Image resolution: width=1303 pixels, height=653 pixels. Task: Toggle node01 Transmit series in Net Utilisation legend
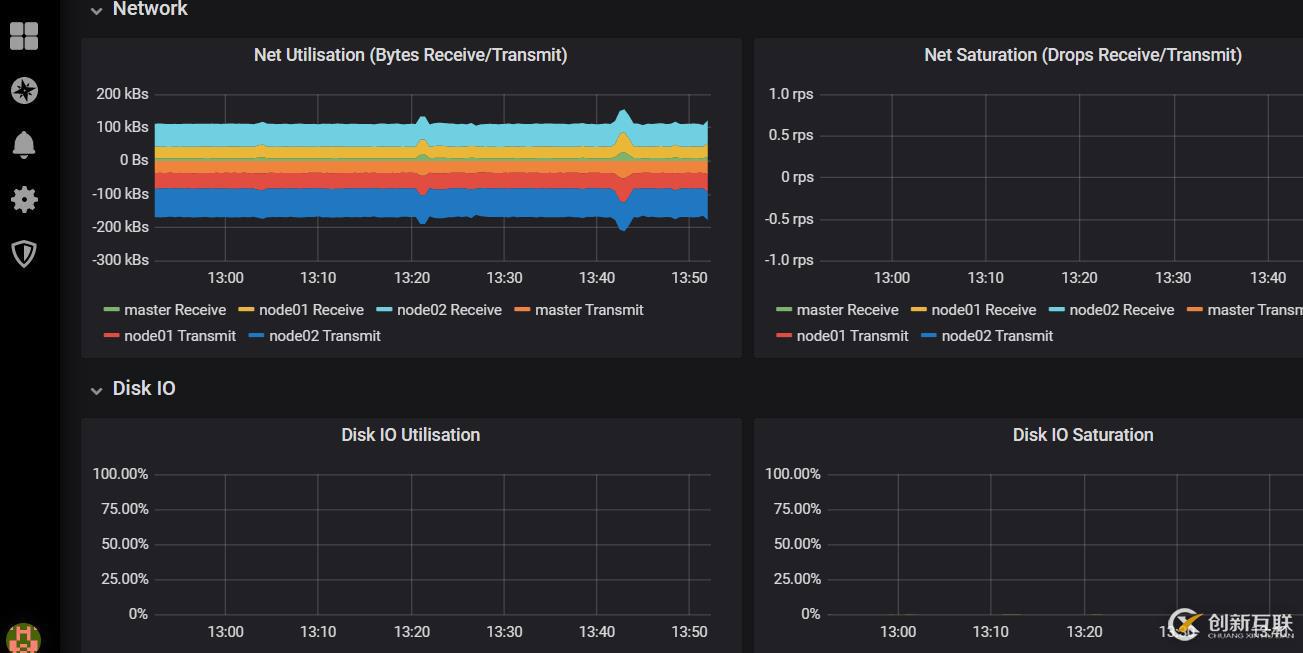coord(180,336)
